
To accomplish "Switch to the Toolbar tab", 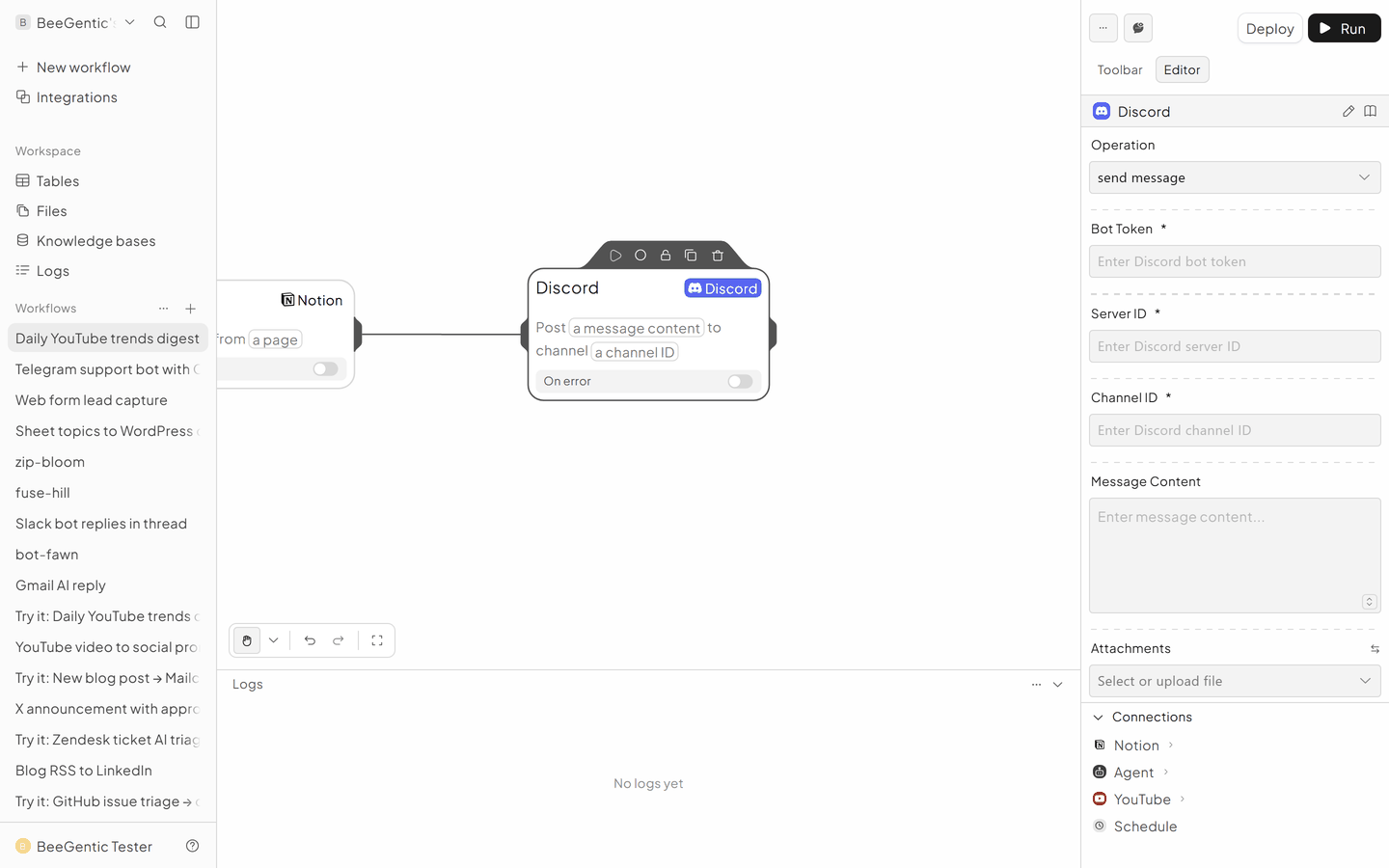I will 1120,69.
